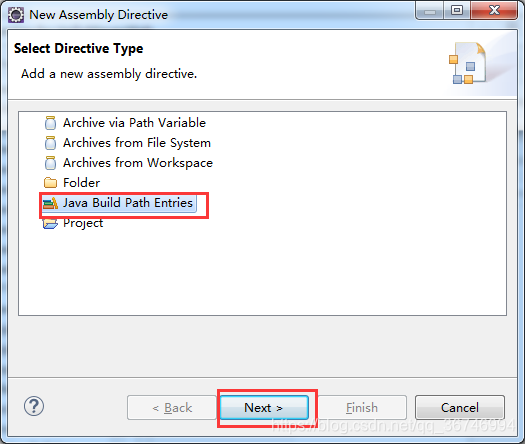
Task: Maximize the New Assembly Directive window
Action: pyautogui.click(x=457, y=10)
